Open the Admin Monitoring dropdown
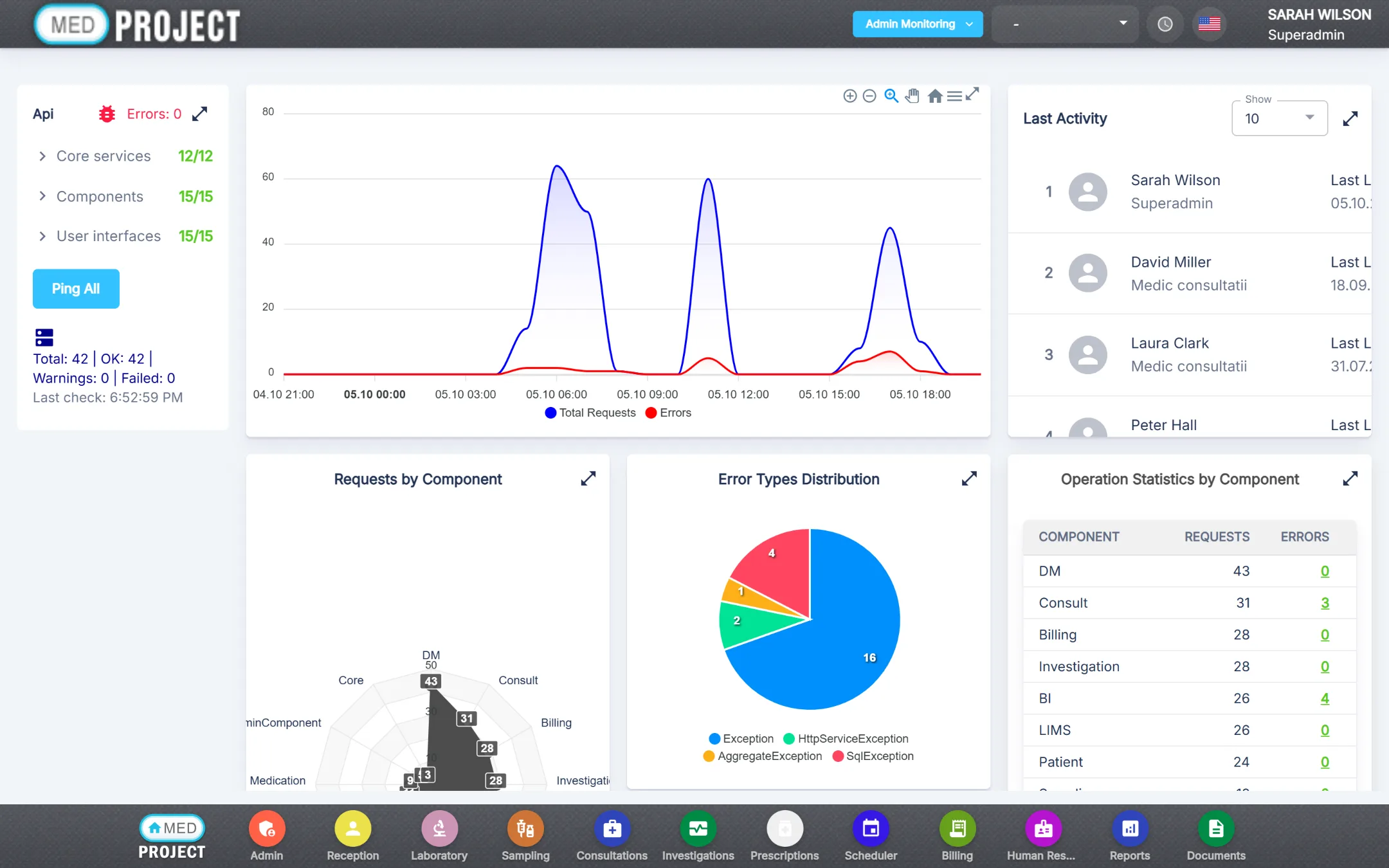This screenshot has height=868, width=1389. point(918,24)
